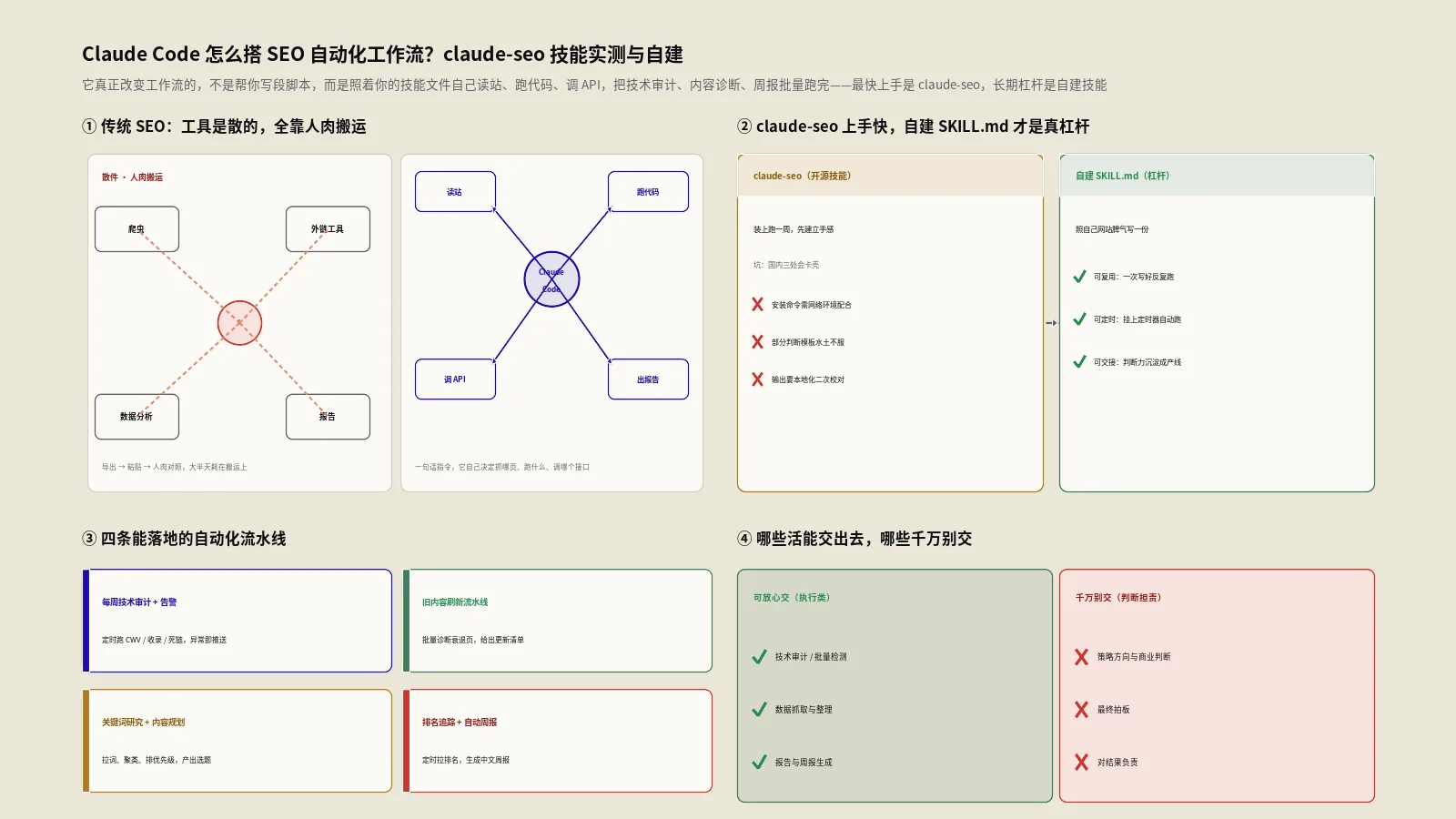This screenshot has height=819, width=1456.
Task: Select the blue 读站 node
Action: pyautogui.click(x=455, y=192)
